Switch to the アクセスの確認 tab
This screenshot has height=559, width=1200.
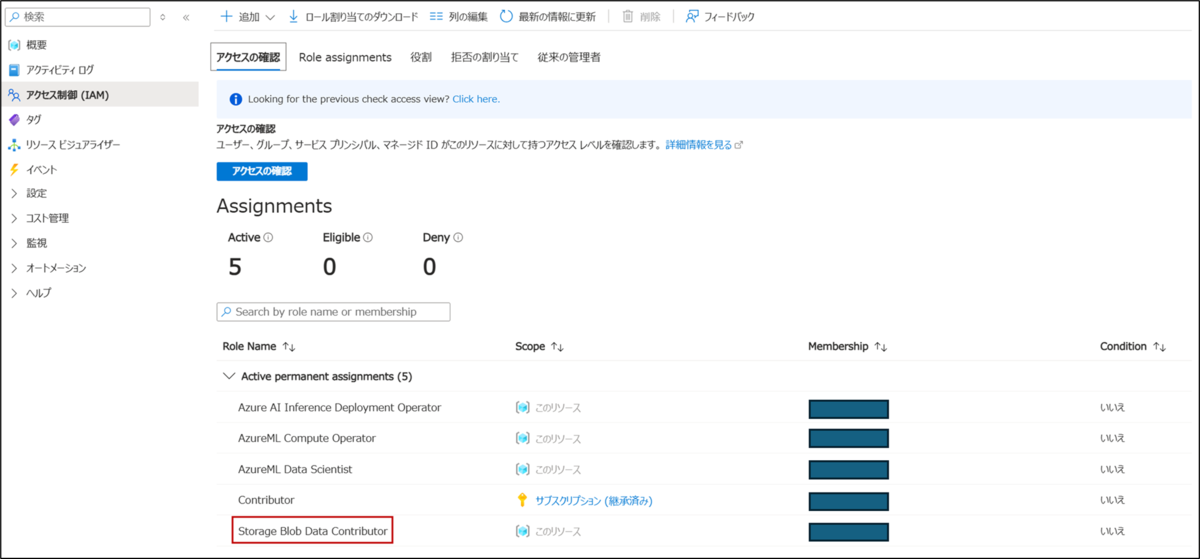coord(249,58)
